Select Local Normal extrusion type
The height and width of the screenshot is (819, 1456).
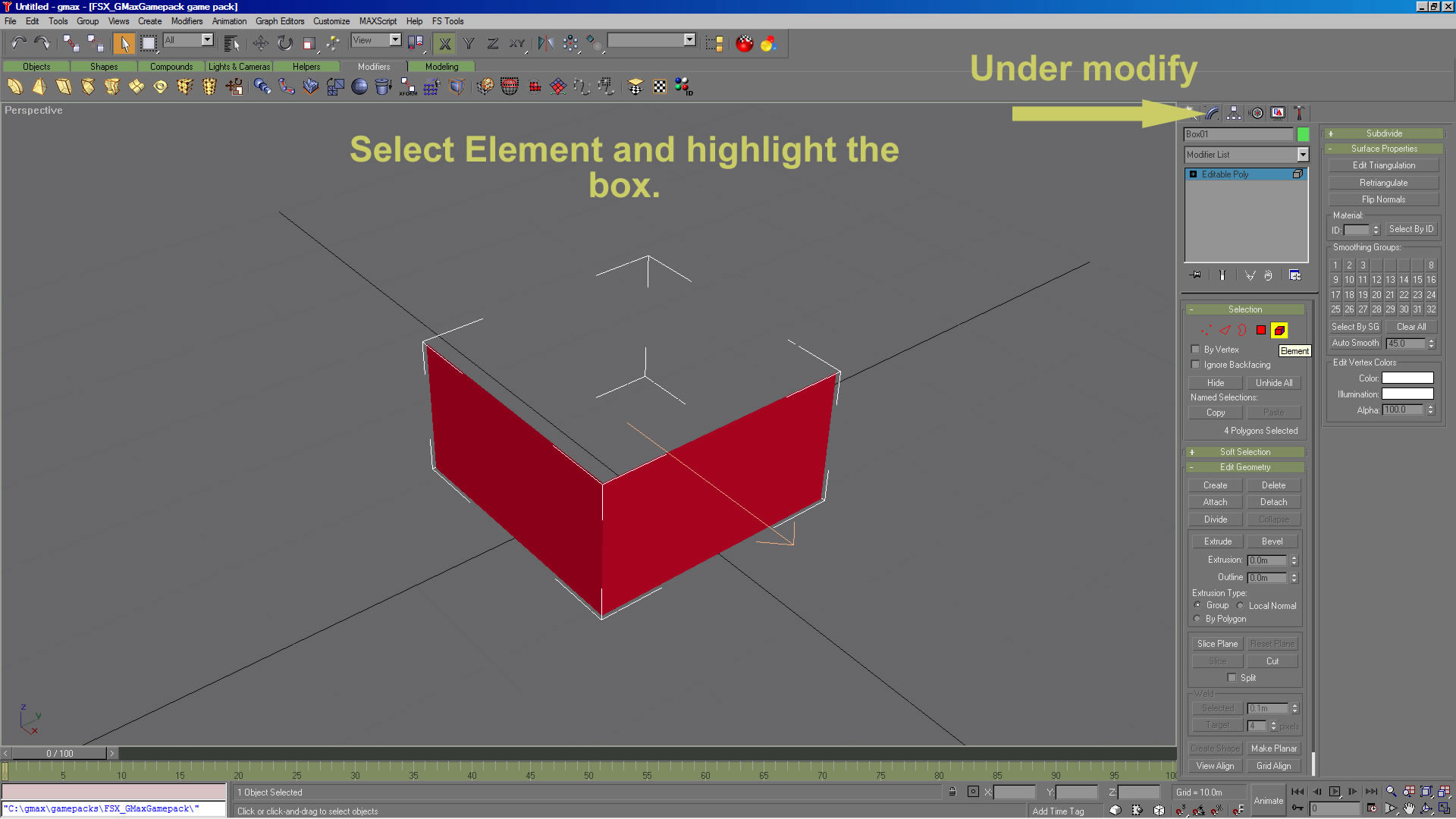[x=1241, y=606]
